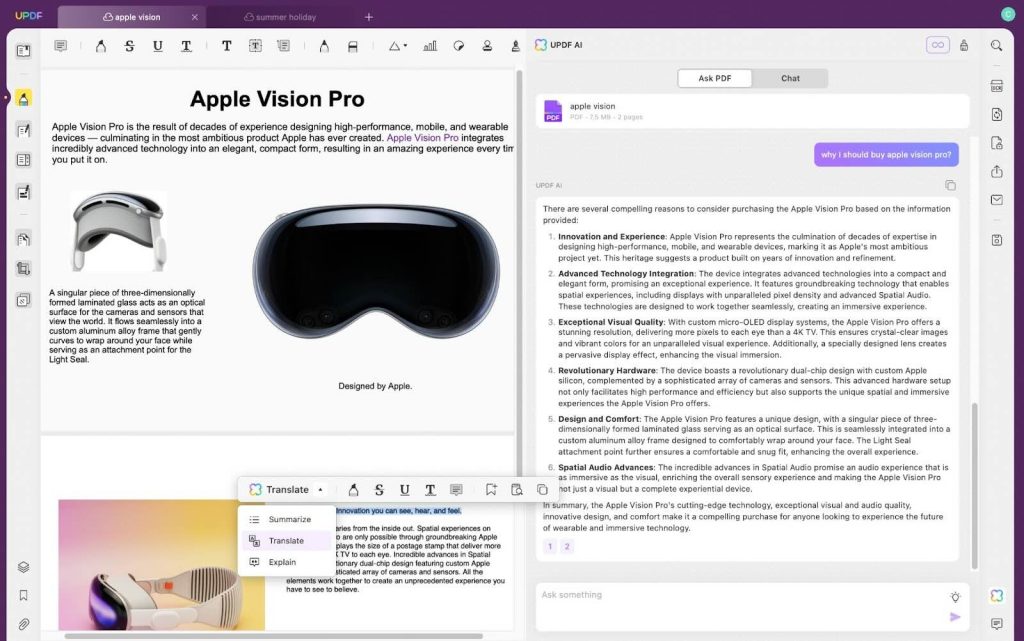
Task: Toggle the unlimited infinity button in AI panel
Action: pos(937,45)
